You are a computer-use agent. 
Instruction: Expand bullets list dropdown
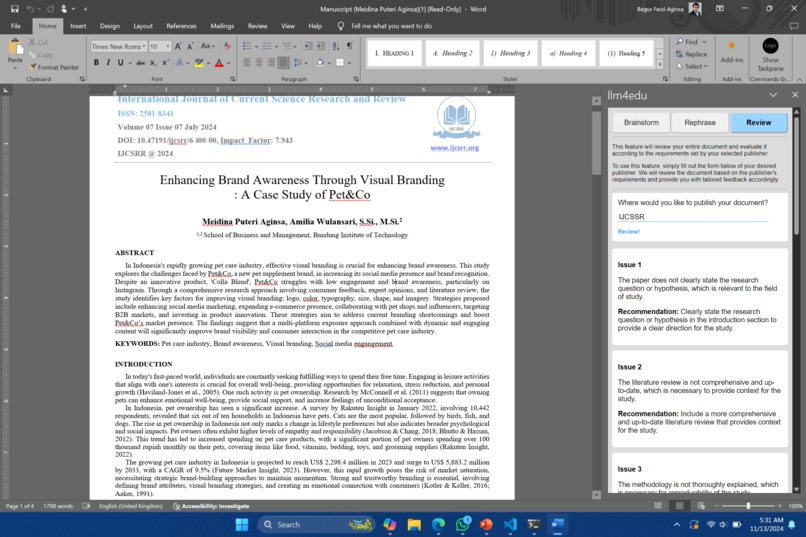tap(256, 46)
